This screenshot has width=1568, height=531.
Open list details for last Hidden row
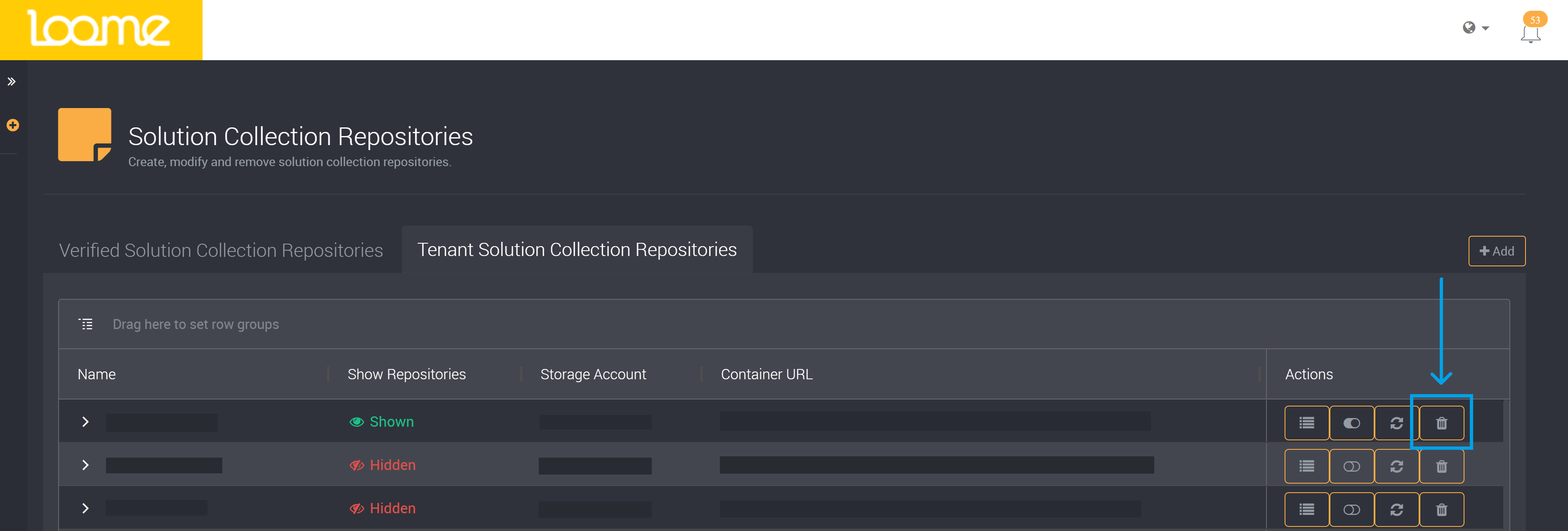pyautogui.click(x=1306, y=509)
